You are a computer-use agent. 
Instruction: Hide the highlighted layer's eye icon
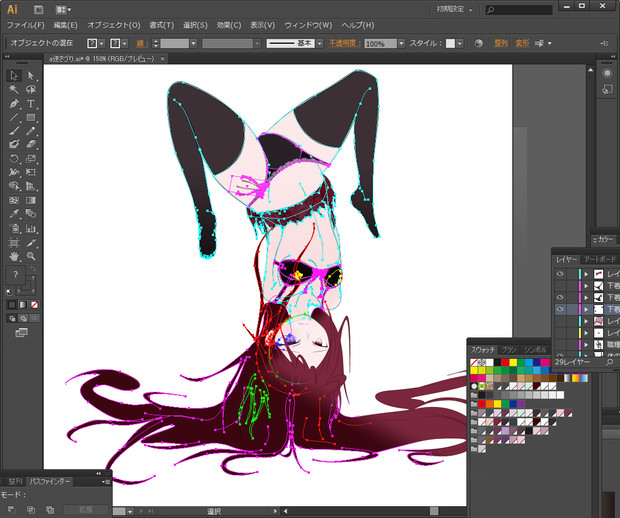tap(560, 309)
